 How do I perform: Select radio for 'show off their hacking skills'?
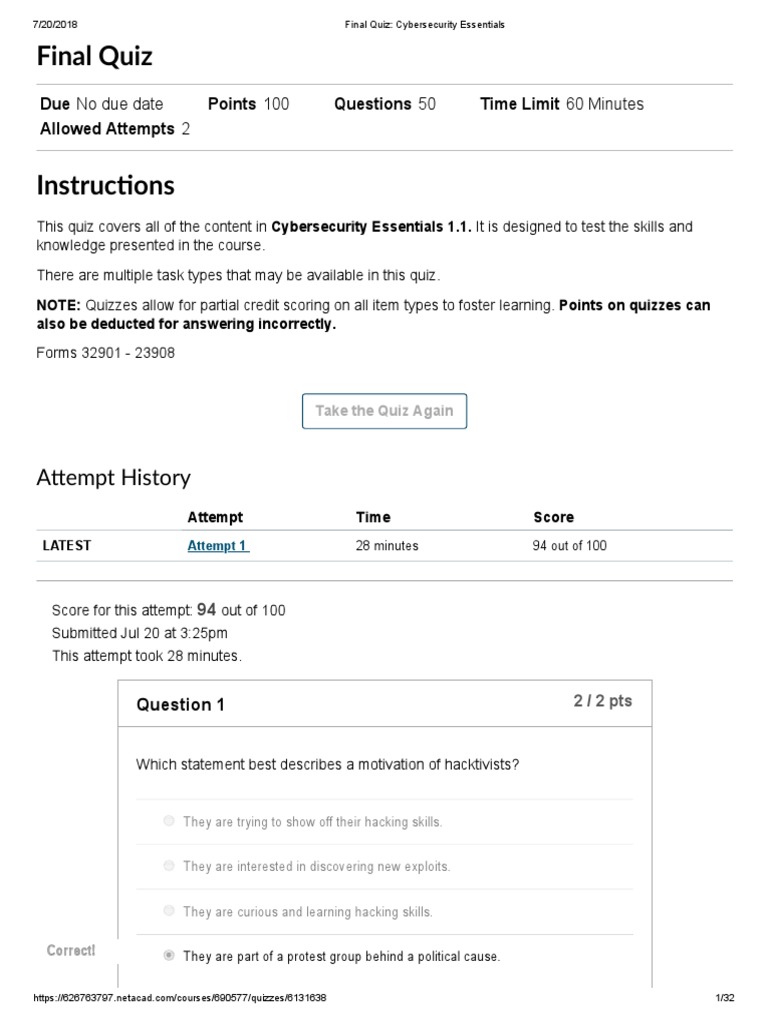tap(169, 821)
